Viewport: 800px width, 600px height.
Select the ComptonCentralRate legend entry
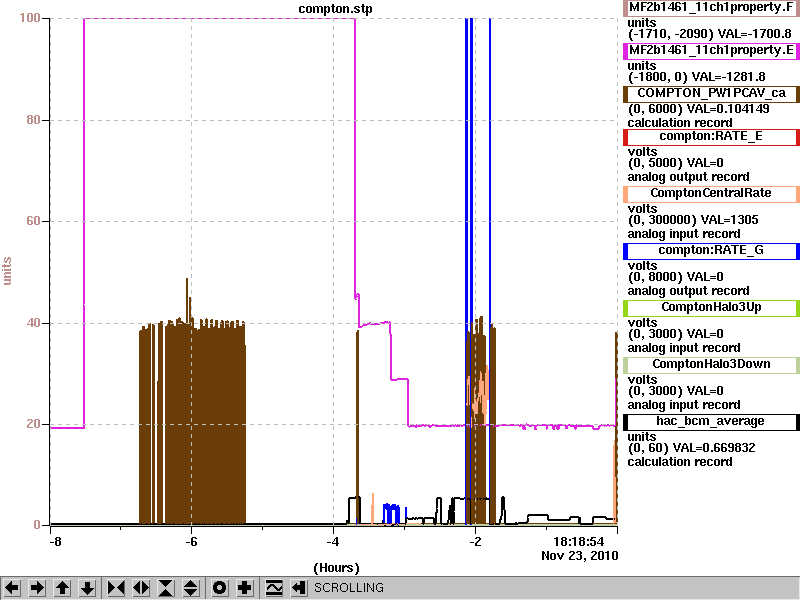tap(711, 194)
